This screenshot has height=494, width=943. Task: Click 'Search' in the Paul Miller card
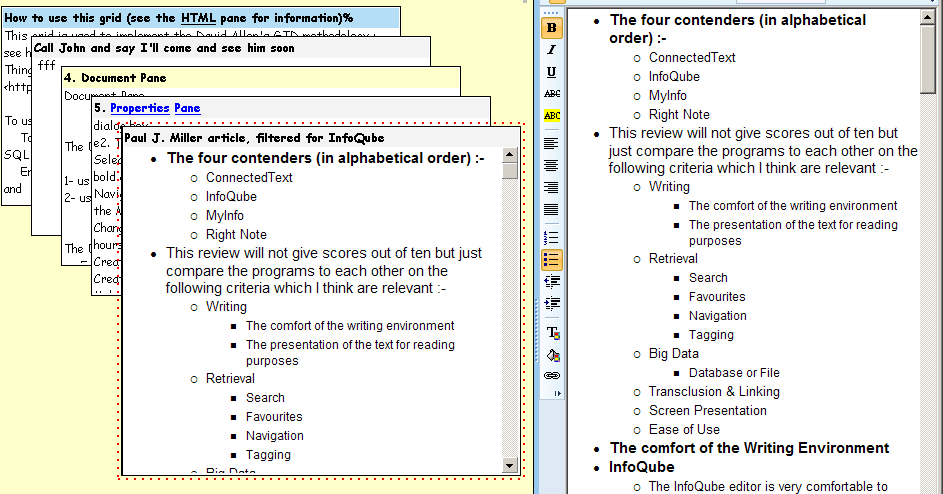click(x=265, y=398)
